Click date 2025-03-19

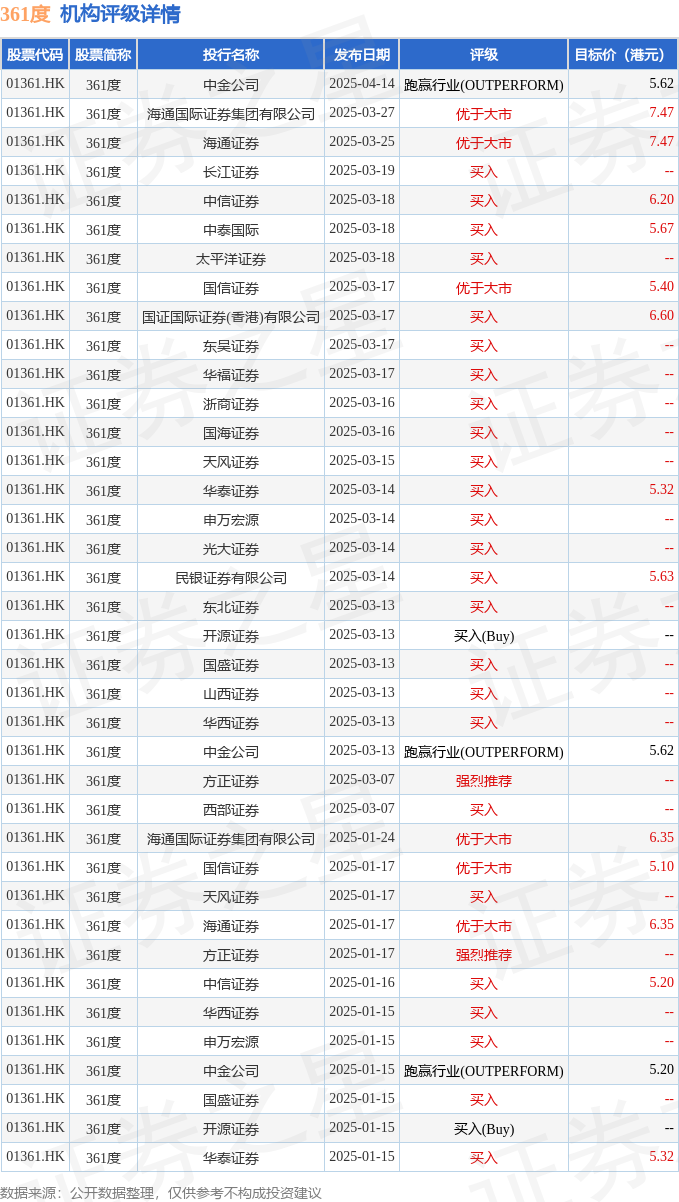tap(362, 171)
